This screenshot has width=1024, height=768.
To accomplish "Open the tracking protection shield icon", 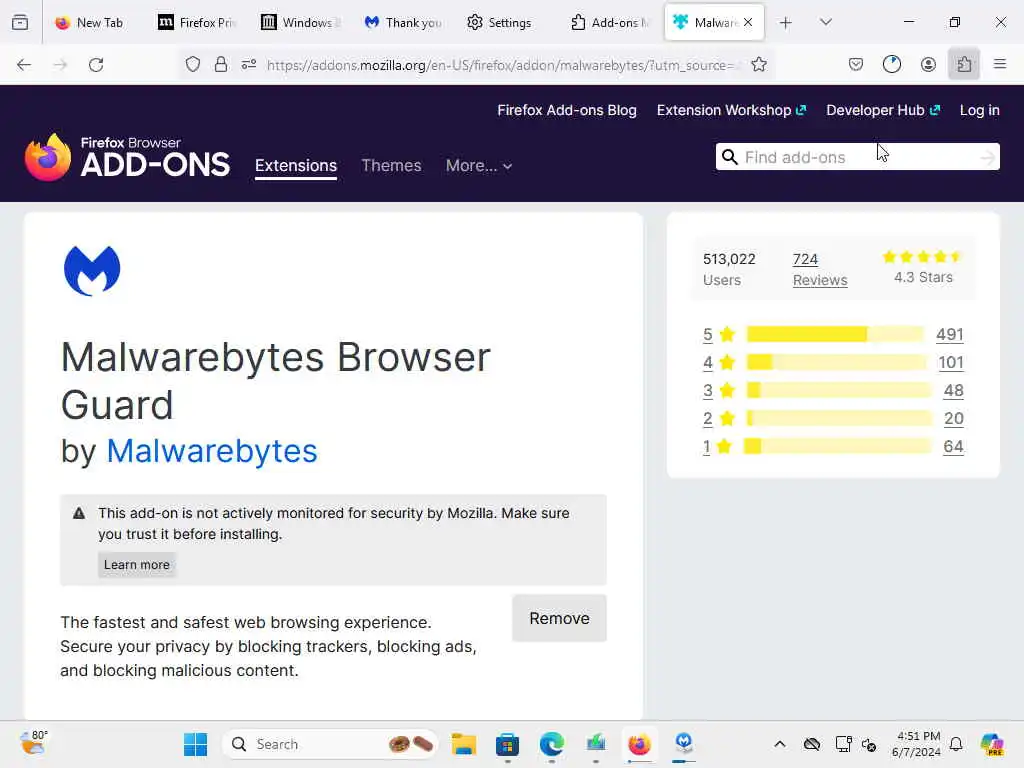I will pyautogui.click(x=193, y=65).
